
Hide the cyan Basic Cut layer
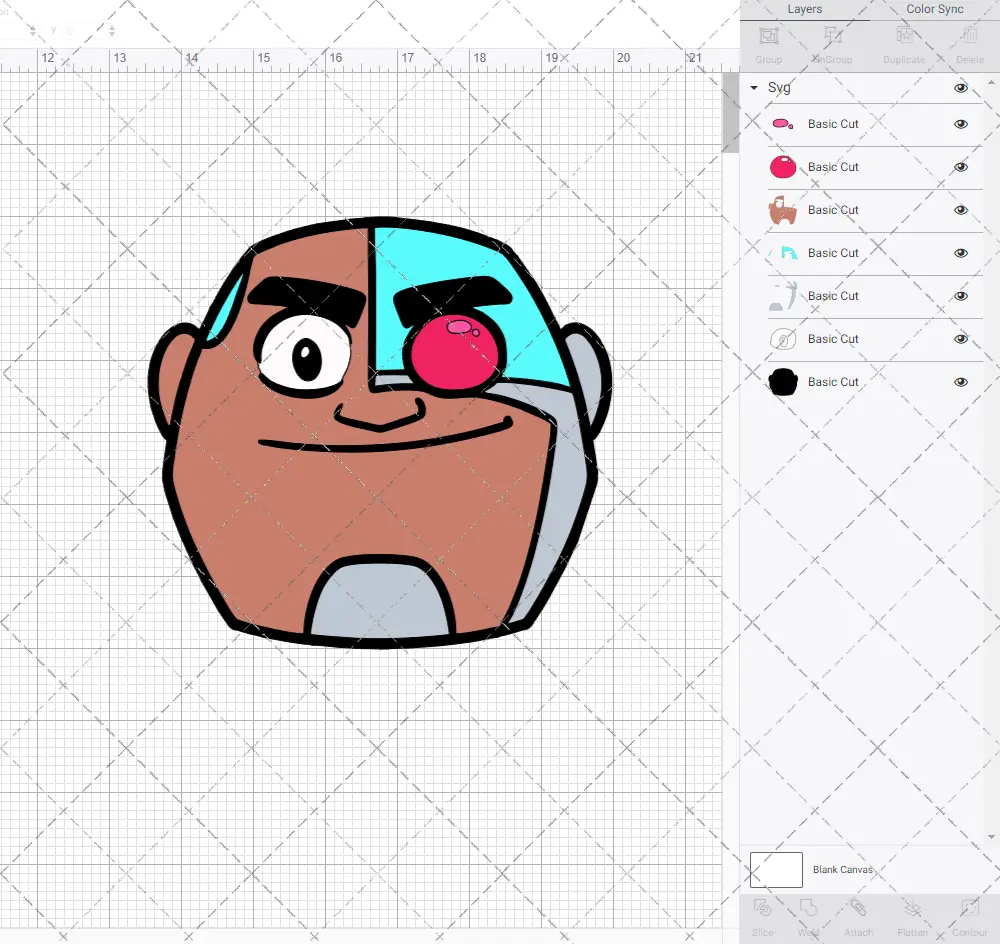pyautogui.click(x=961, y=253)
